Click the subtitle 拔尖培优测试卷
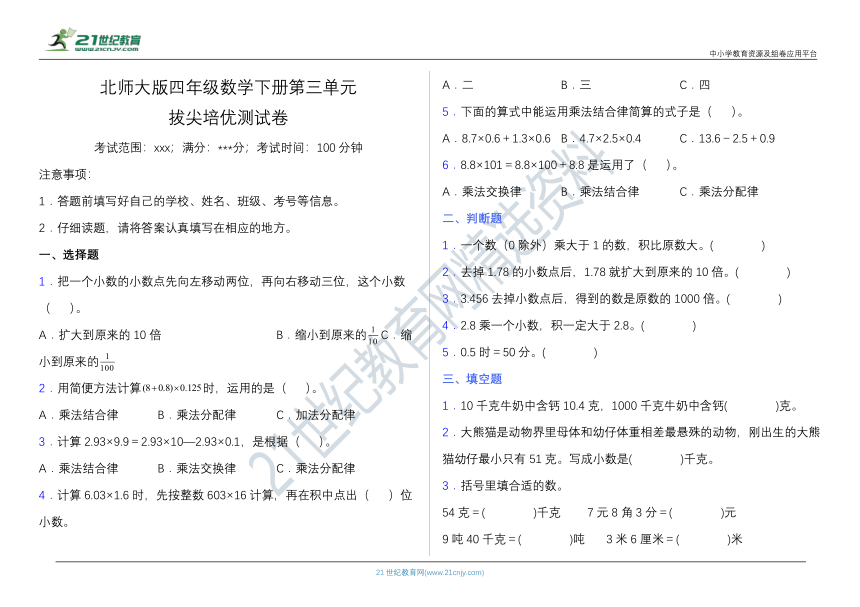Image resolution: width=860 pixels, height=607 pixels. pos(228,117)
